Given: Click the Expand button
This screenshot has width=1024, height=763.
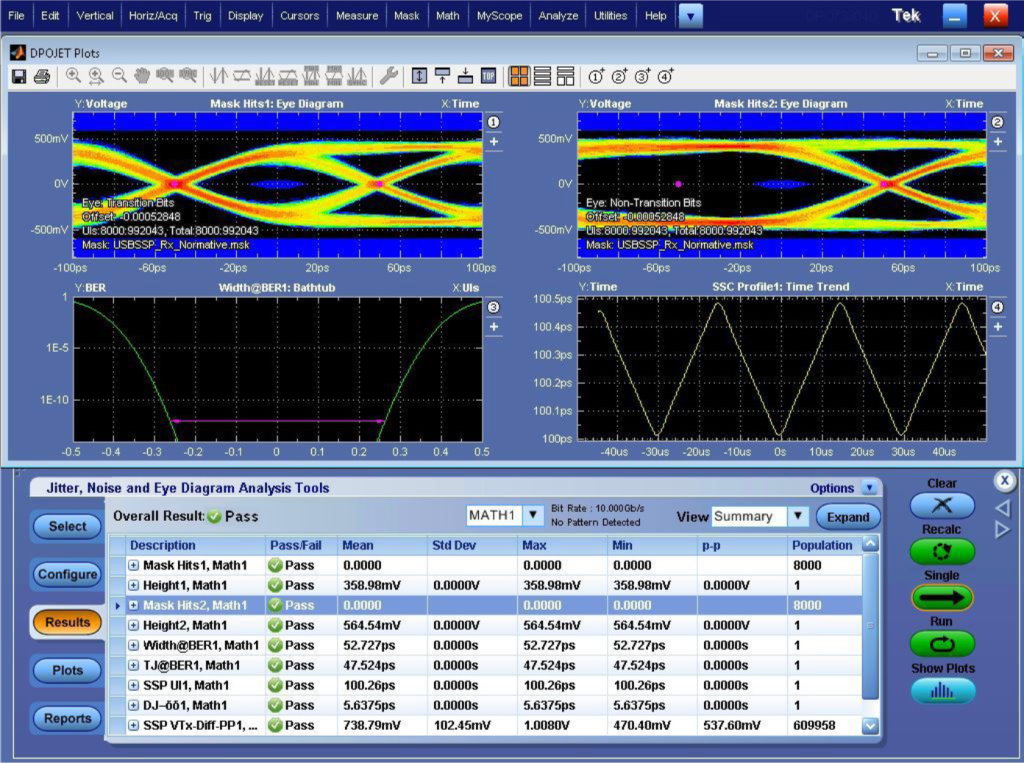Looking at the screenshot, I should pyautogui.click(x=848, y=517).
